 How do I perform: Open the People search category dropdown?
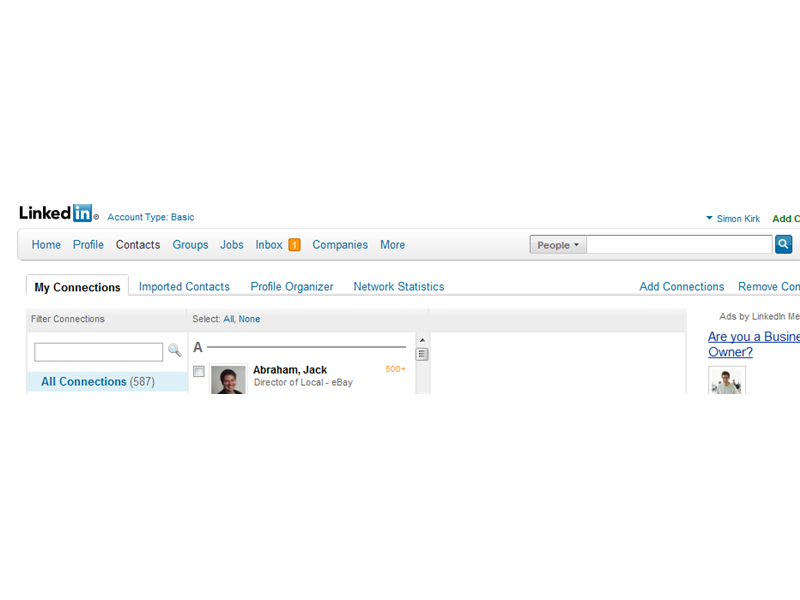click(x=557, y=244)
